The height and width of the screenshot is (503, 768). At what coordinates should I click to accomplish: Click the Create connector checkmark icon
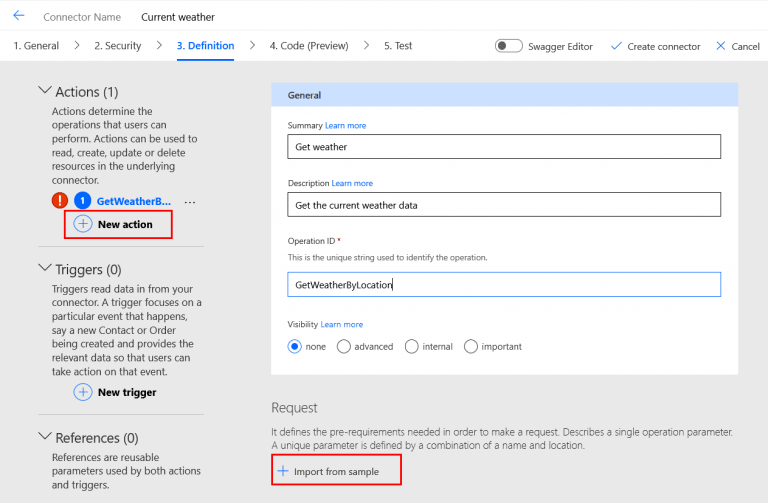(x=616, y=46)
